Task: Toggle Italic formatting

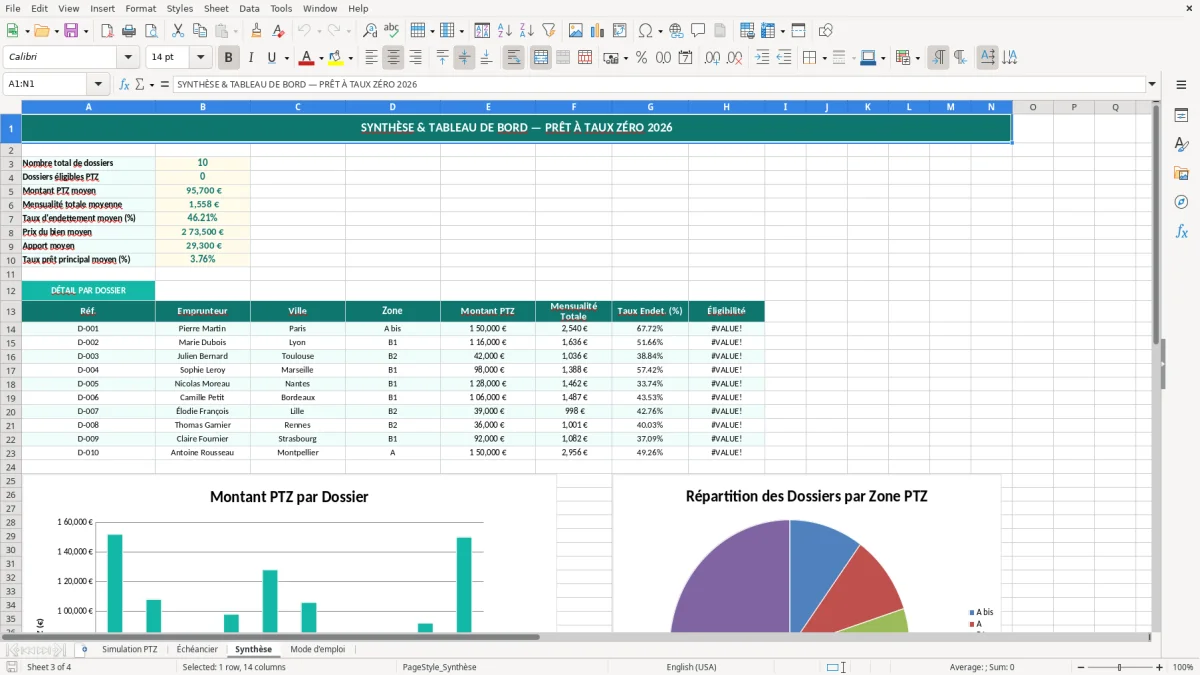Action: coord(250,58)
